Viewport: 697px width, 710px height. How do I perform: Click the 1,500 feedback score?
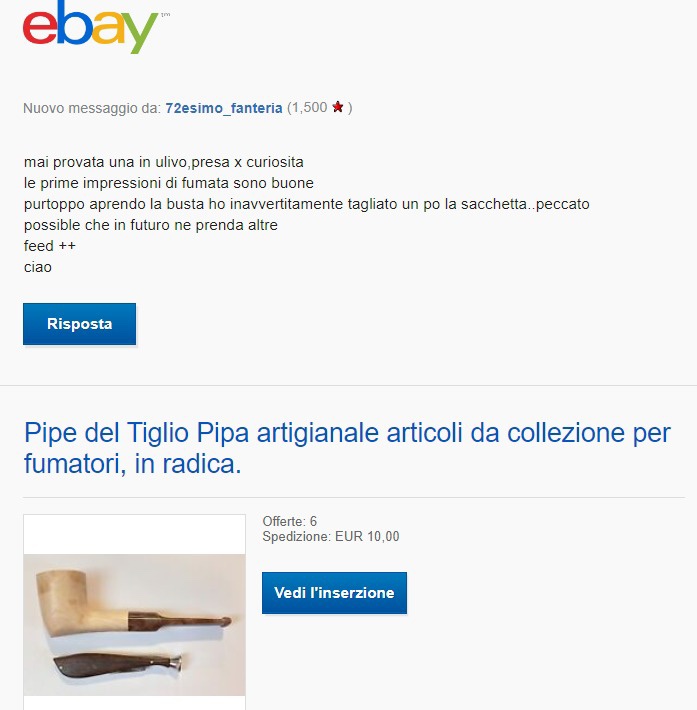309,108
